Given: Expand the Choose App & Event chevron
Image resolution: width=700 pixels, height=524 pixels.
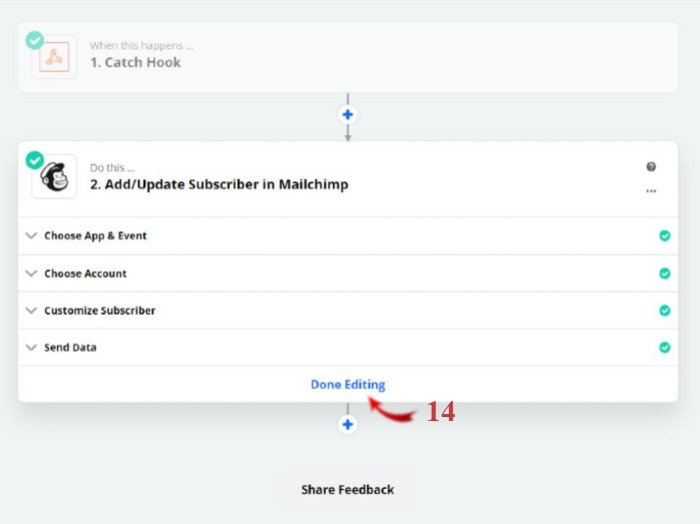Looking at the screenshot, I should point(31,235).
